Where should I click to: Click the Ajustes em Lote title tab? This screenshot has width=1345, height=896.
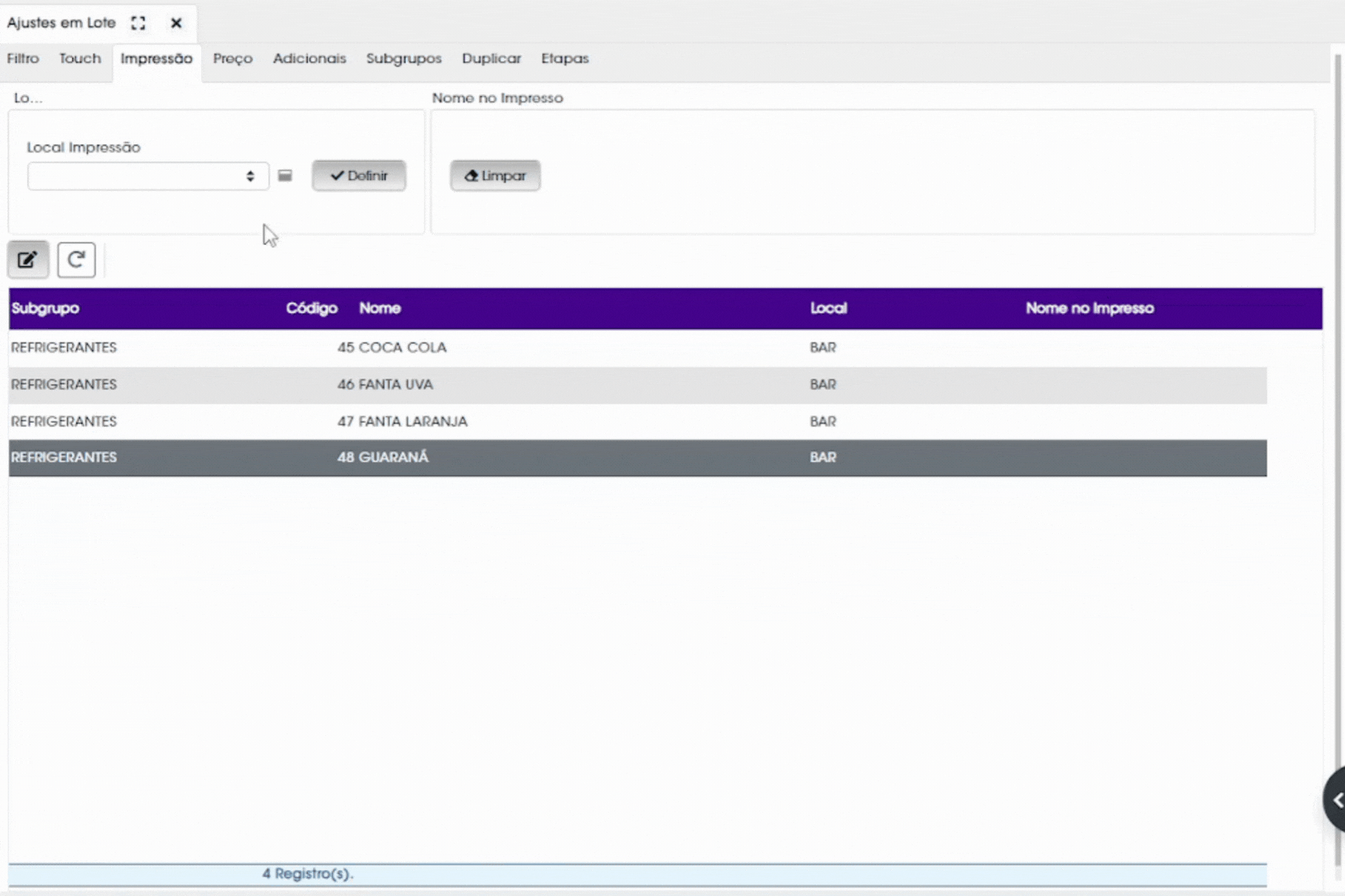[x=62, y=23]
